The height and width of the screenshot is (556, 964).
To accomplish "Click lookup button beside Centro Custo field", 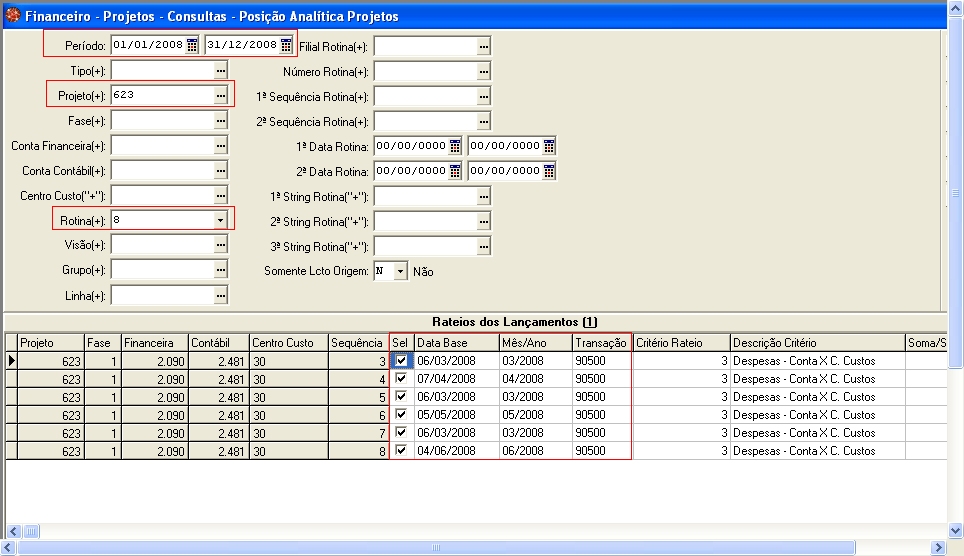I will pyautogui.click(x=221, y=196).
